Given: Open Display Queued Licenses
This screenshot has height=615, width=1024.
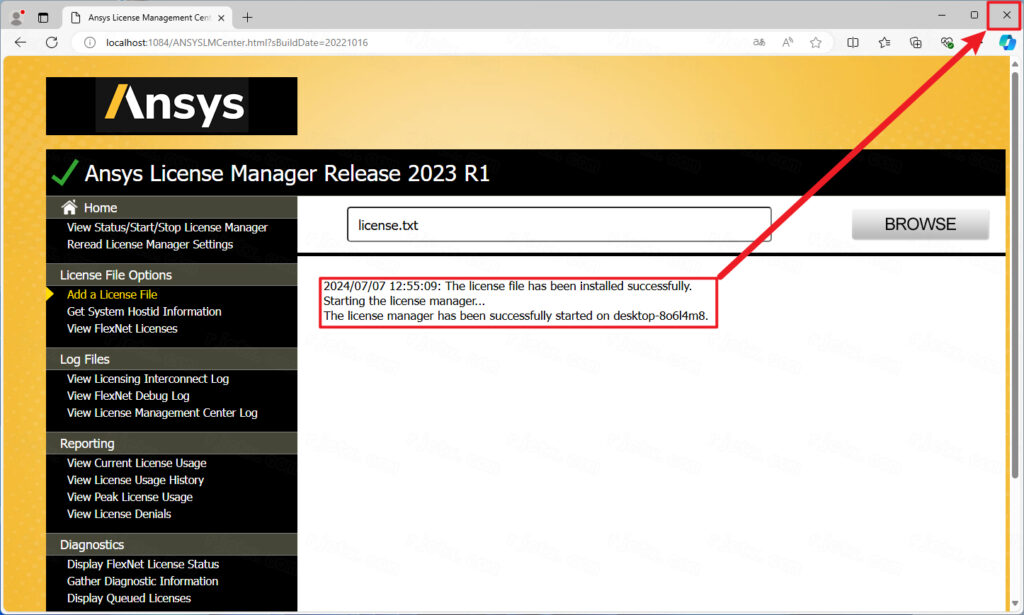Looking at the screenshot, I should pos(129,598).
